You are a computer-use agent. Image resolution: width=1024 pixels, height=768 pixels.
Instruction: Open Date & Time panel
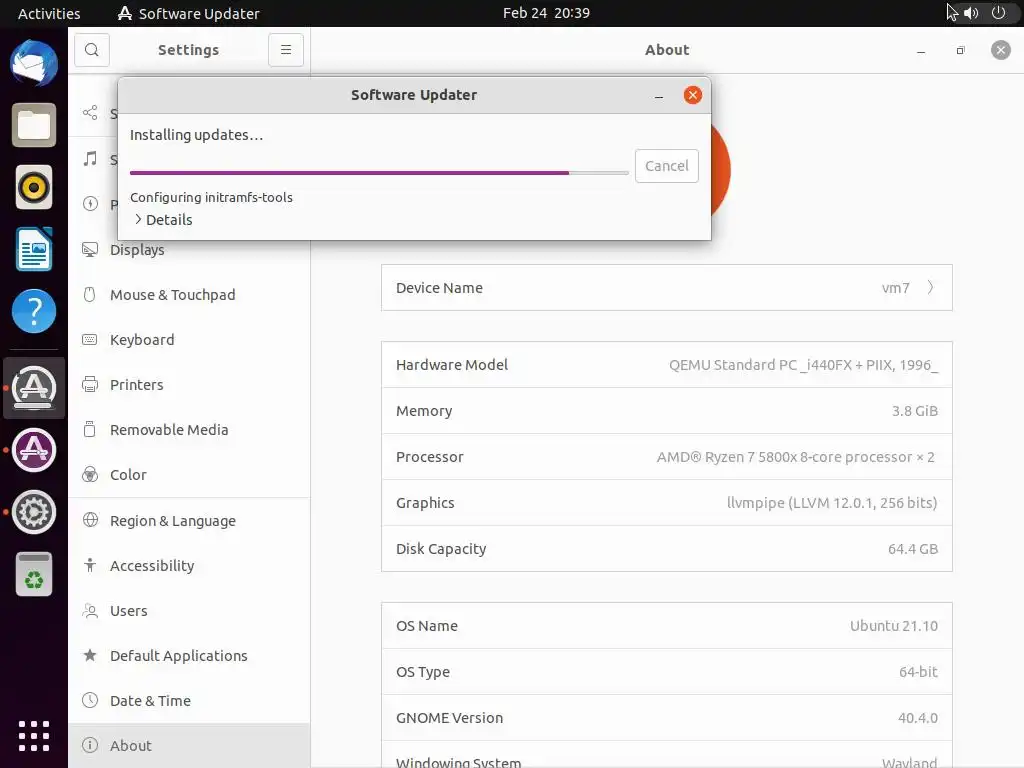coord(189,701)
